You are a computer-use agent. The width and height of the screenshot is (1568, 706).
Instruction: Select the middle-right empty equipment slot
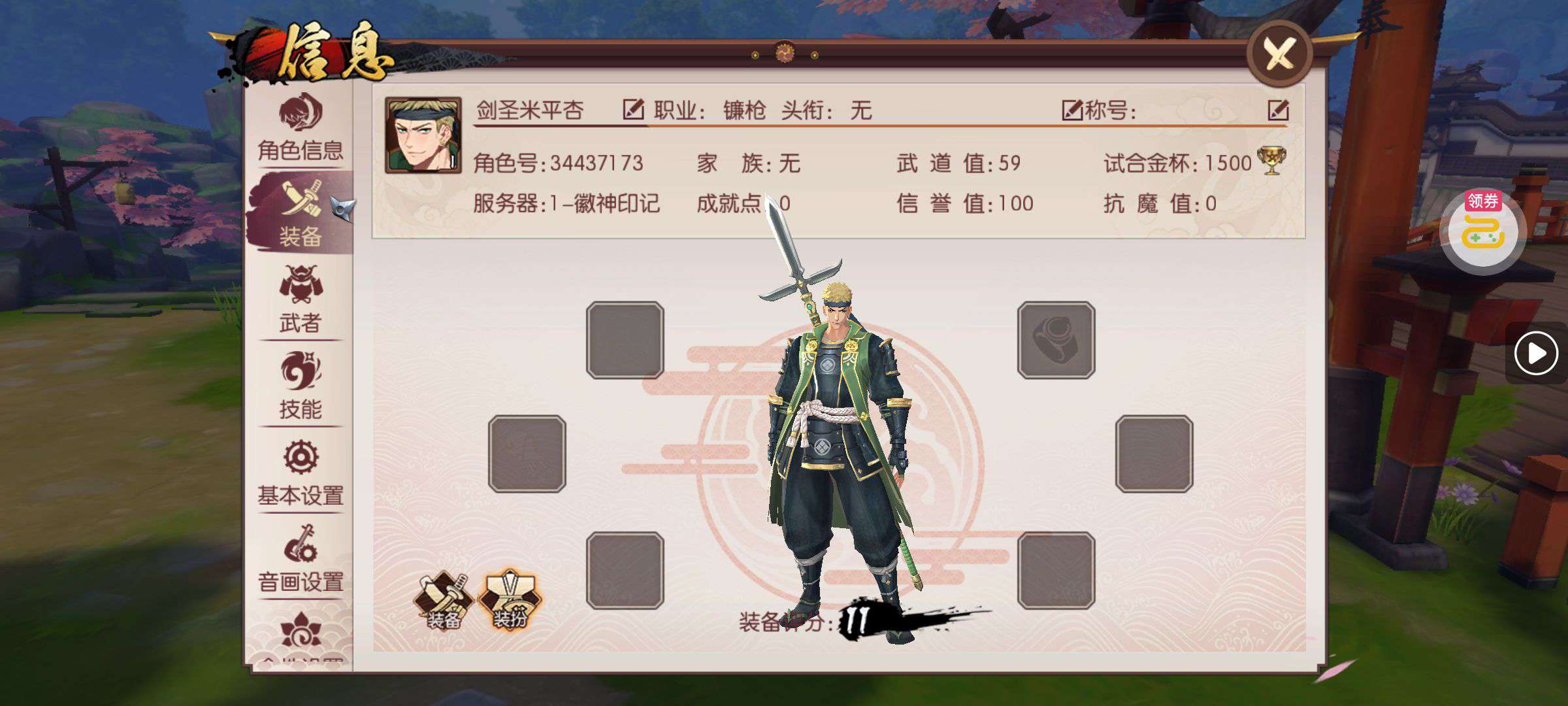[x=1154, y=454]
